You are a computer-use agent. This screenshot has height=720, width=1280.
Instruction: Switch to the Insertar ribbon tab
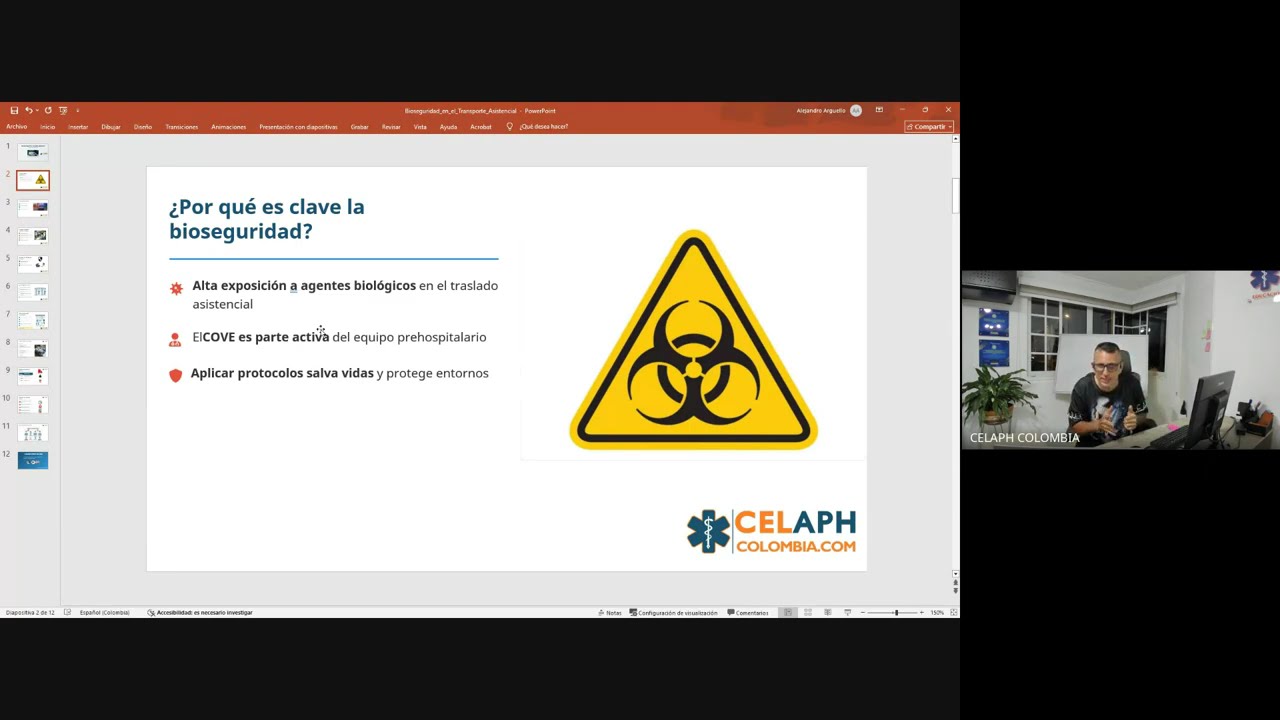(78, 127)
